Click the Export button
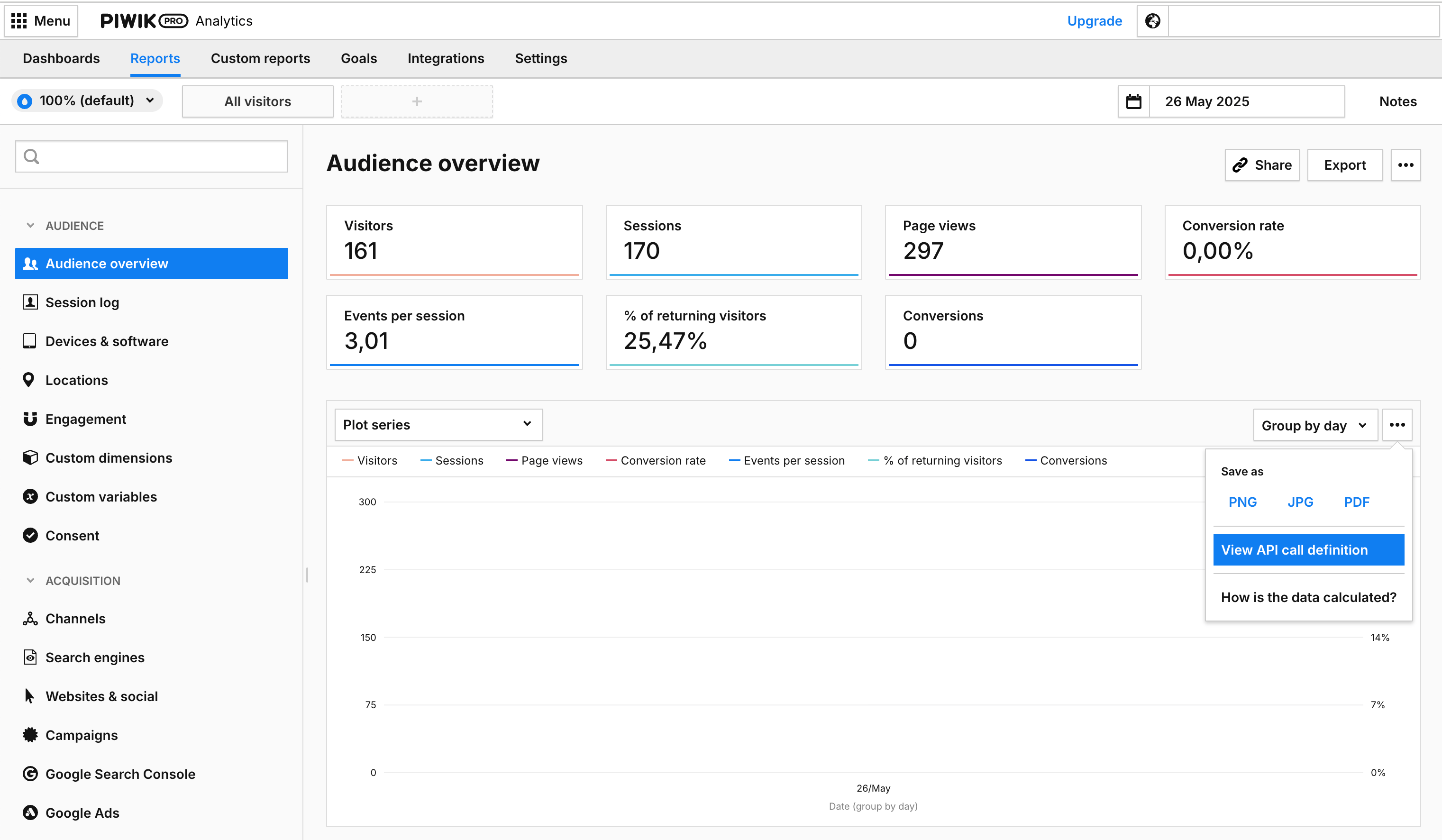The width and height of the screenshot is (1442, 840). coord(1345,165)
